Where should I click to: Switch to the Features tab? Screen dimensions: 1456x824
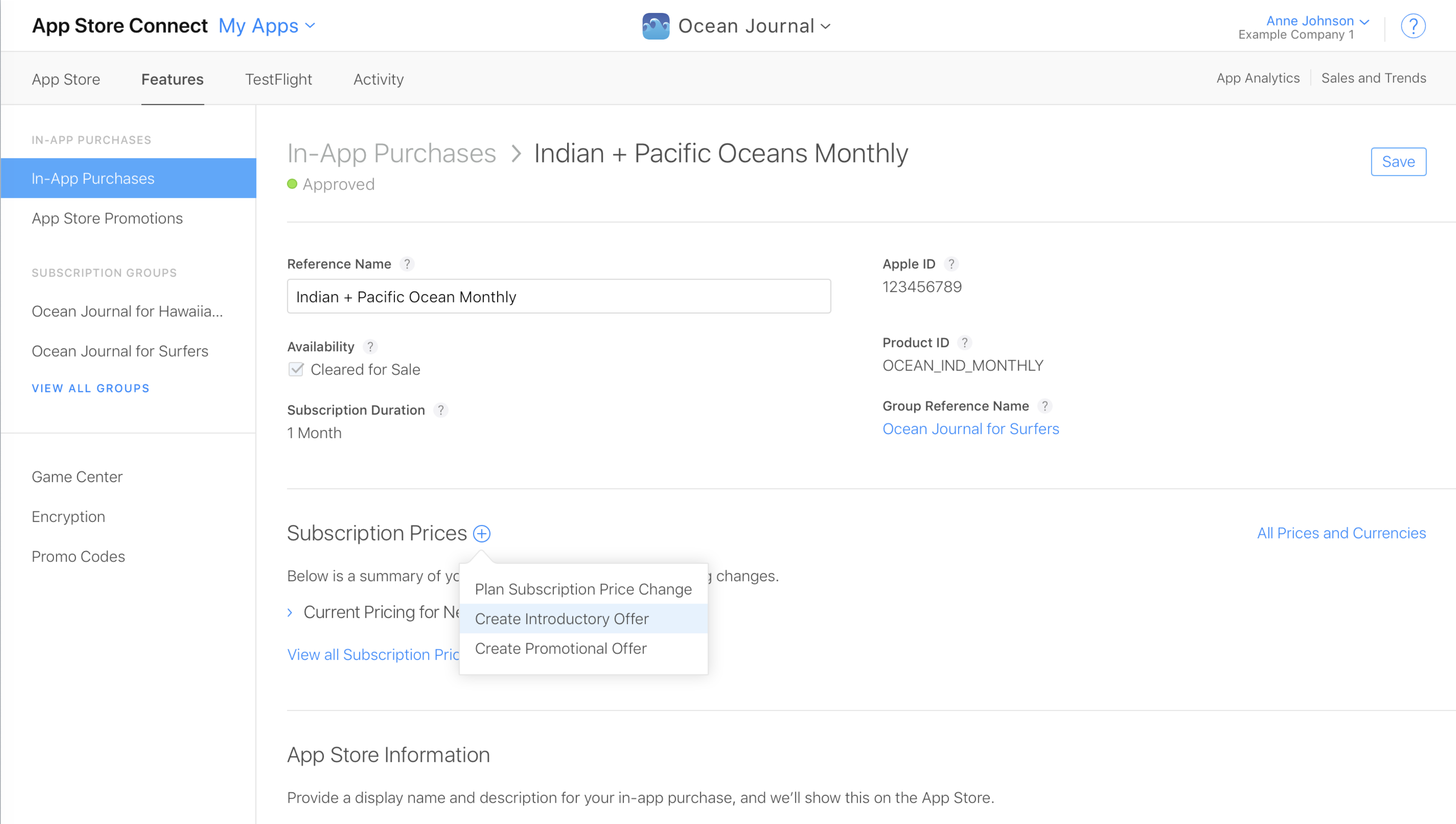tap(172, 79)
